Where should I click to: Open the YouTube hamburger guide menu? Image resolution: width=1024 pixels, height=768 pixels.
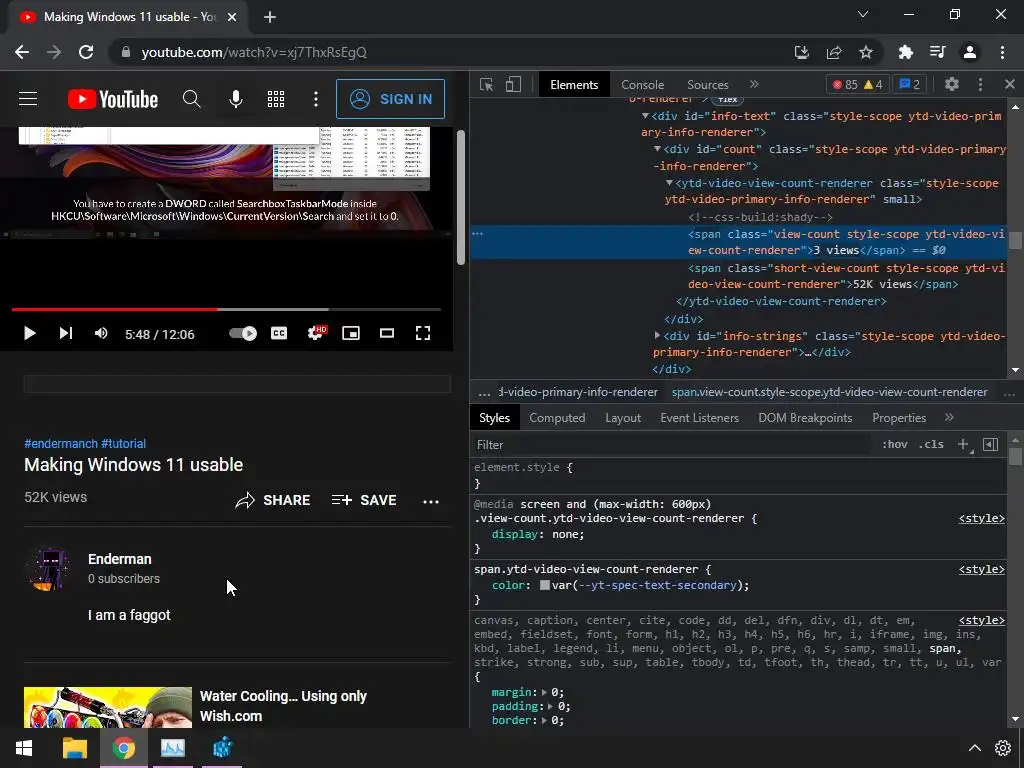(27, 99)
